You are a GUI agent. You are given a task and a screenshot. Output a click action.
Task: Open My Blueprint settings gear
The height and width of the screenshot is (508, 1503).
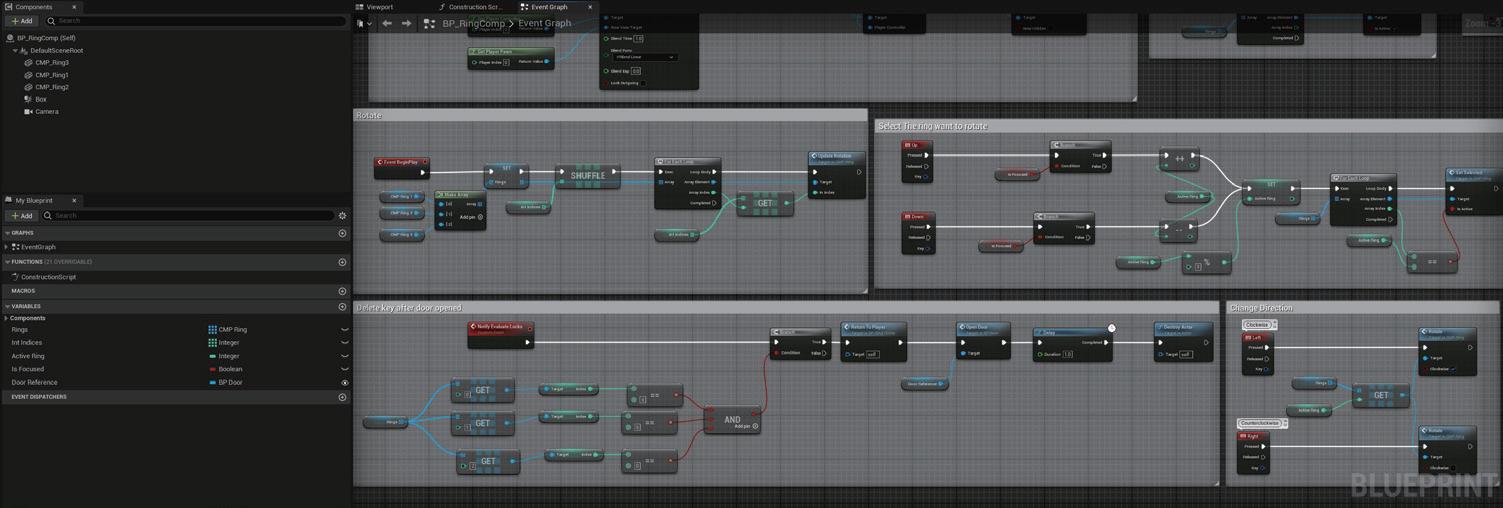coord(342,215)
